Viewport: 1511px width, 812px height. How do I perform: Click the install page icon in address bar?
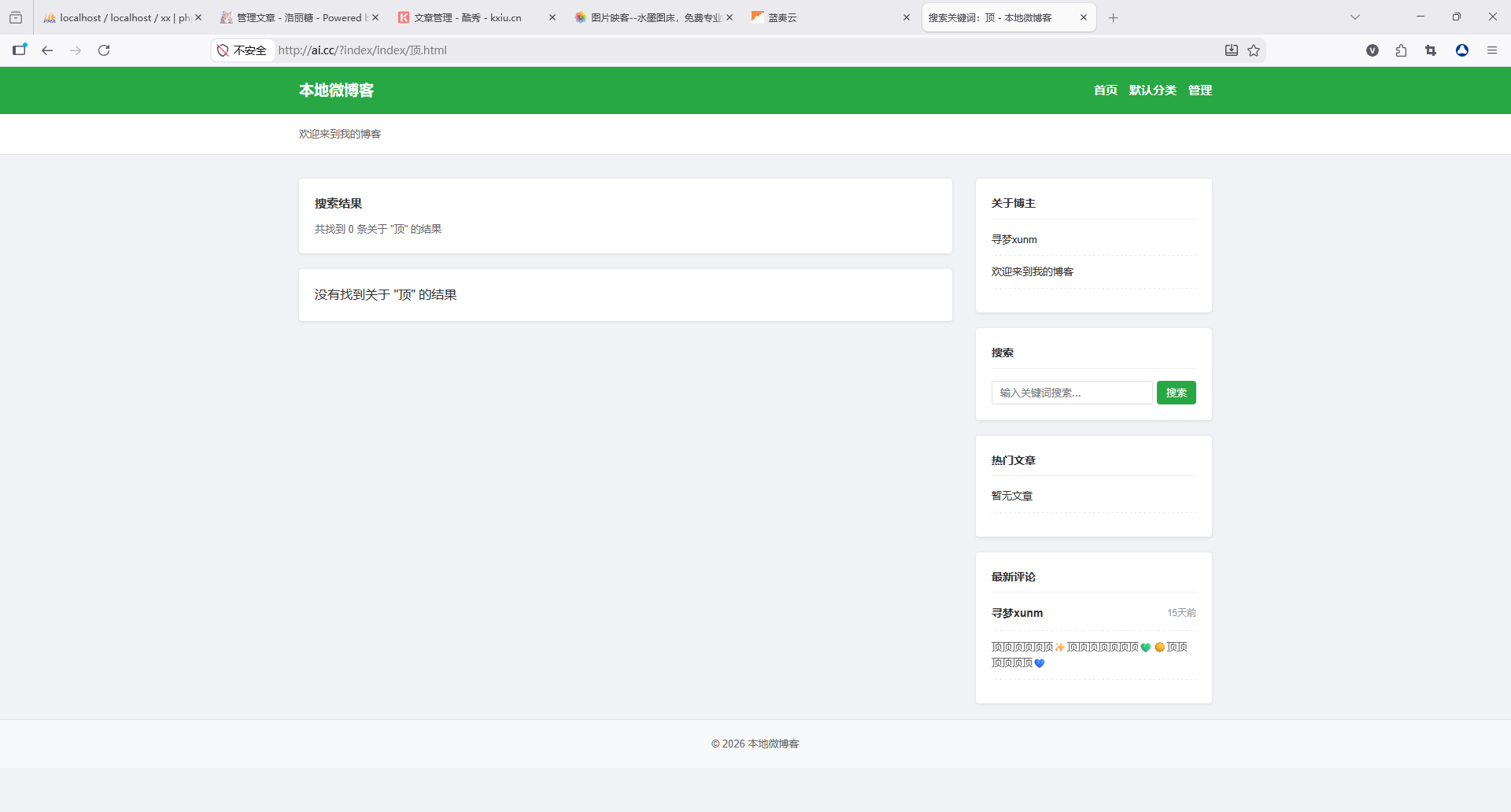[1232, 50]
